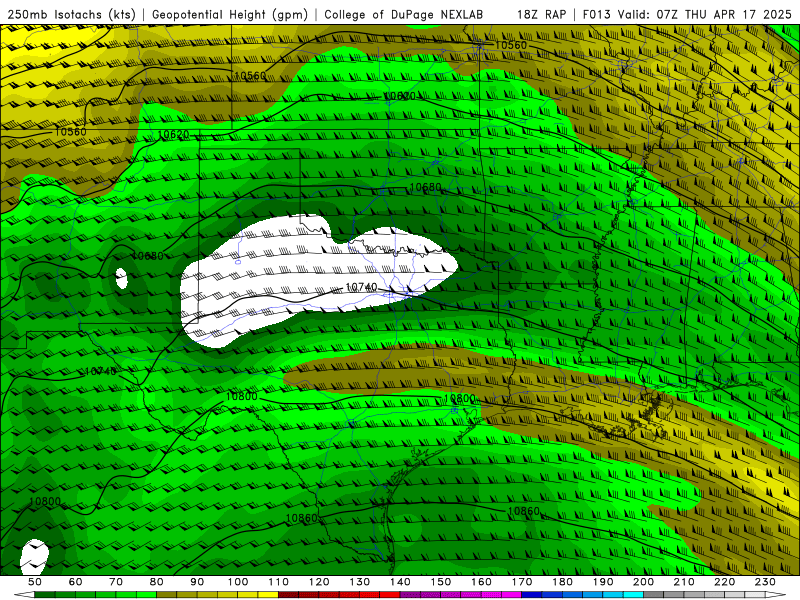Select the 110 label on the color bar

279,582
